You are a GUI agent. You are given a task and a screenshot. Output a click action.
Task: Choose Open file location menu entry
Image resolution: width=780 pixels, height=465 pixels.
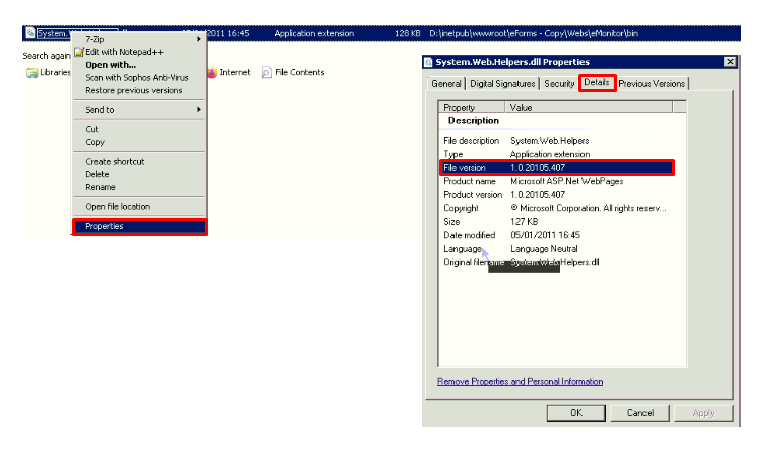pyautogui.click(x=117, y=207)
